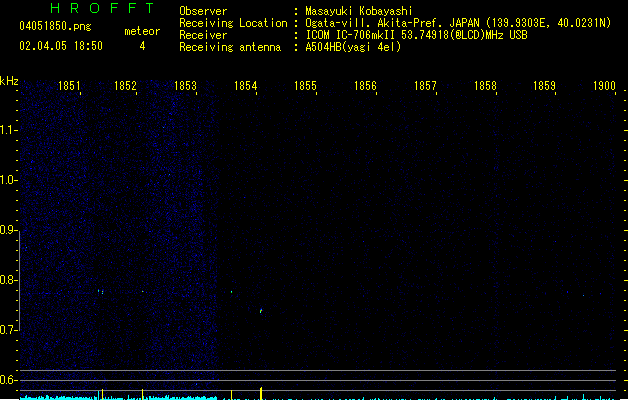Image resolution: width=629 pixels, height=400 pixels.
Task: Click the 1854 time marker
Action: point(245,86)
